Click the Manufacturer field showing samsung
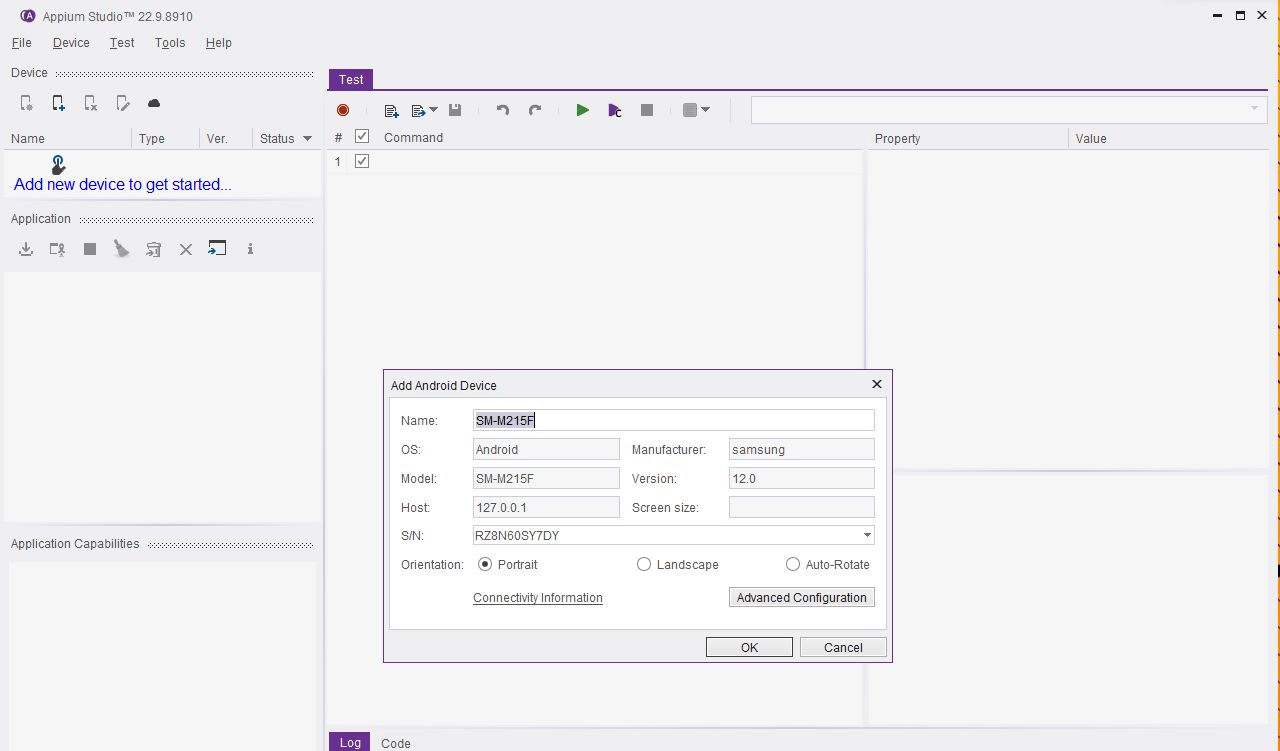 (802, 449)
